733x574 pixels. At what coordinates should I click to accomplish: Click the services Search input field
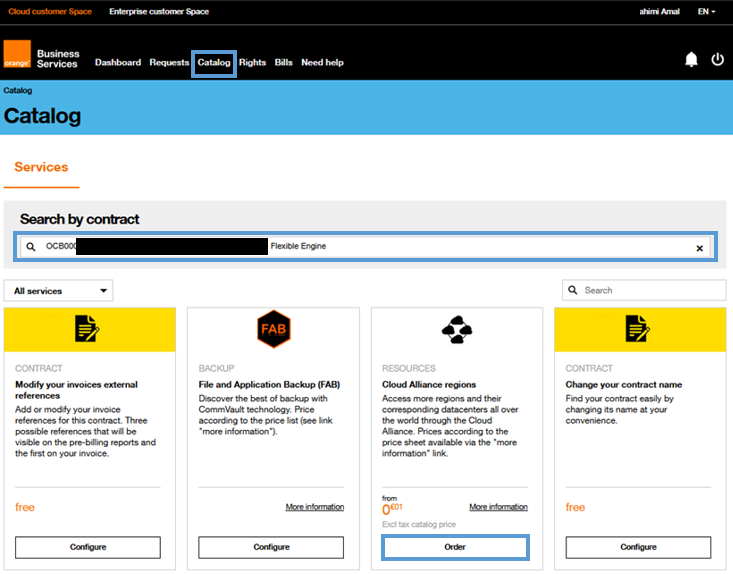pos(644,290)
